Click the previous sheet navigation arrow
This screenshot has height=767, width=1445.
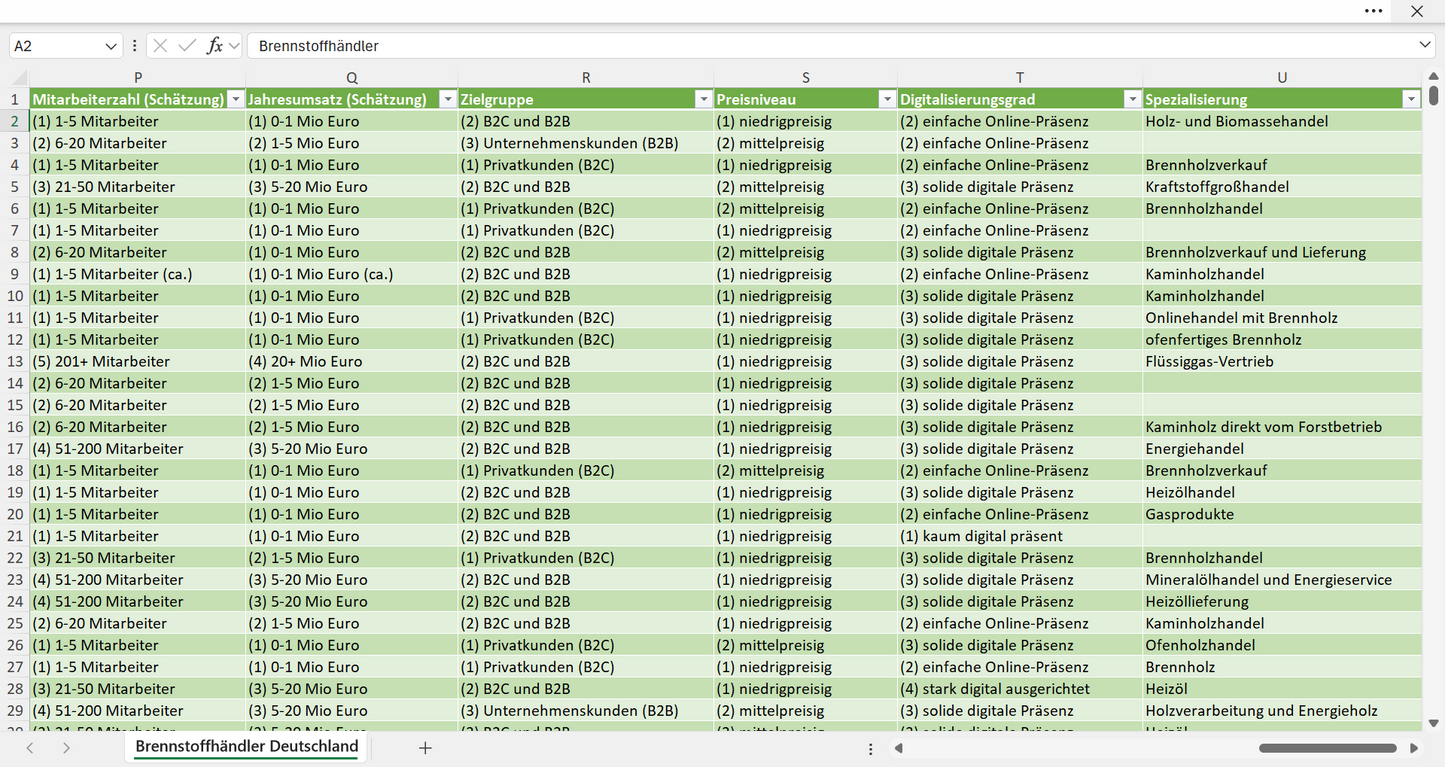click(x=30, y=748)
